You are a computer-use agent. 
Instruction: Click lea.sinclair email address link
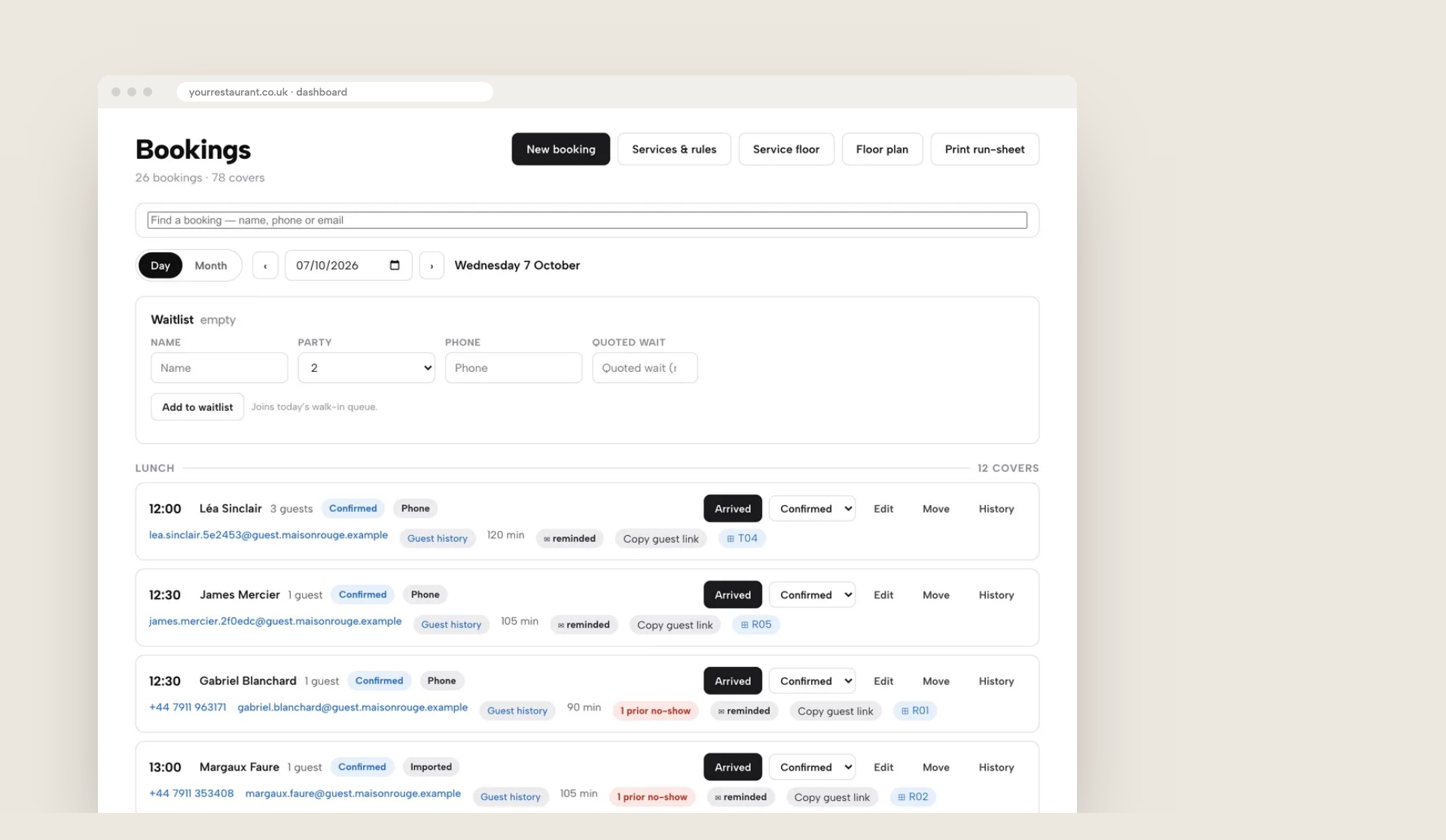(268, 535)
